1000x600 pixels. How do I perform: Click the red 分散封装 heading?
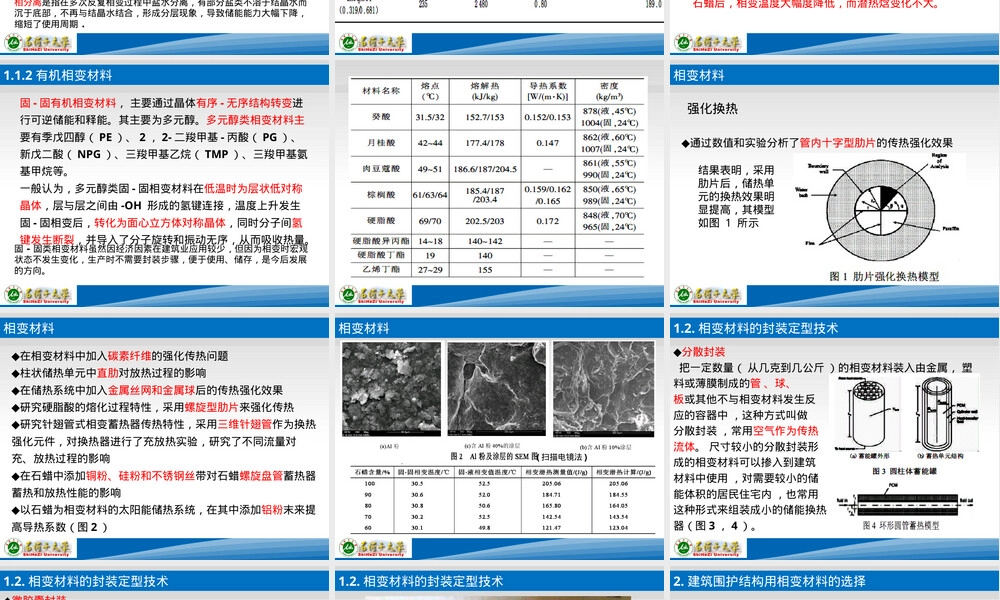[703, 352]
